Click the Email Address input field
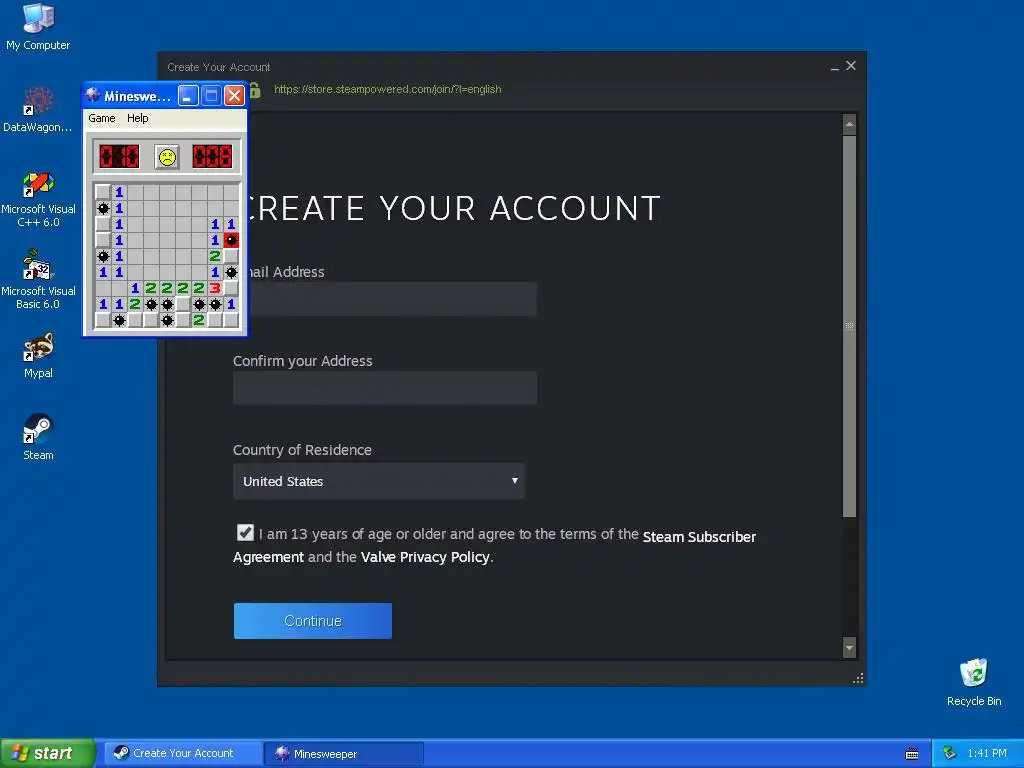 click(x=392, y=299)
